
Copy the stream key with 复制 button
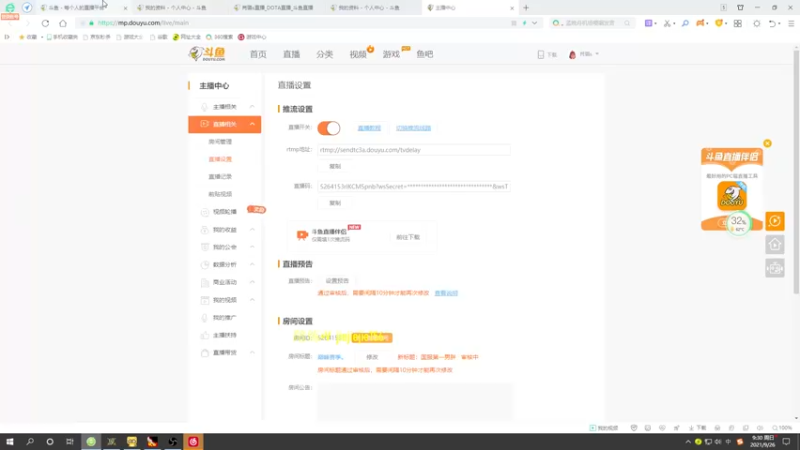click(335, 203)
